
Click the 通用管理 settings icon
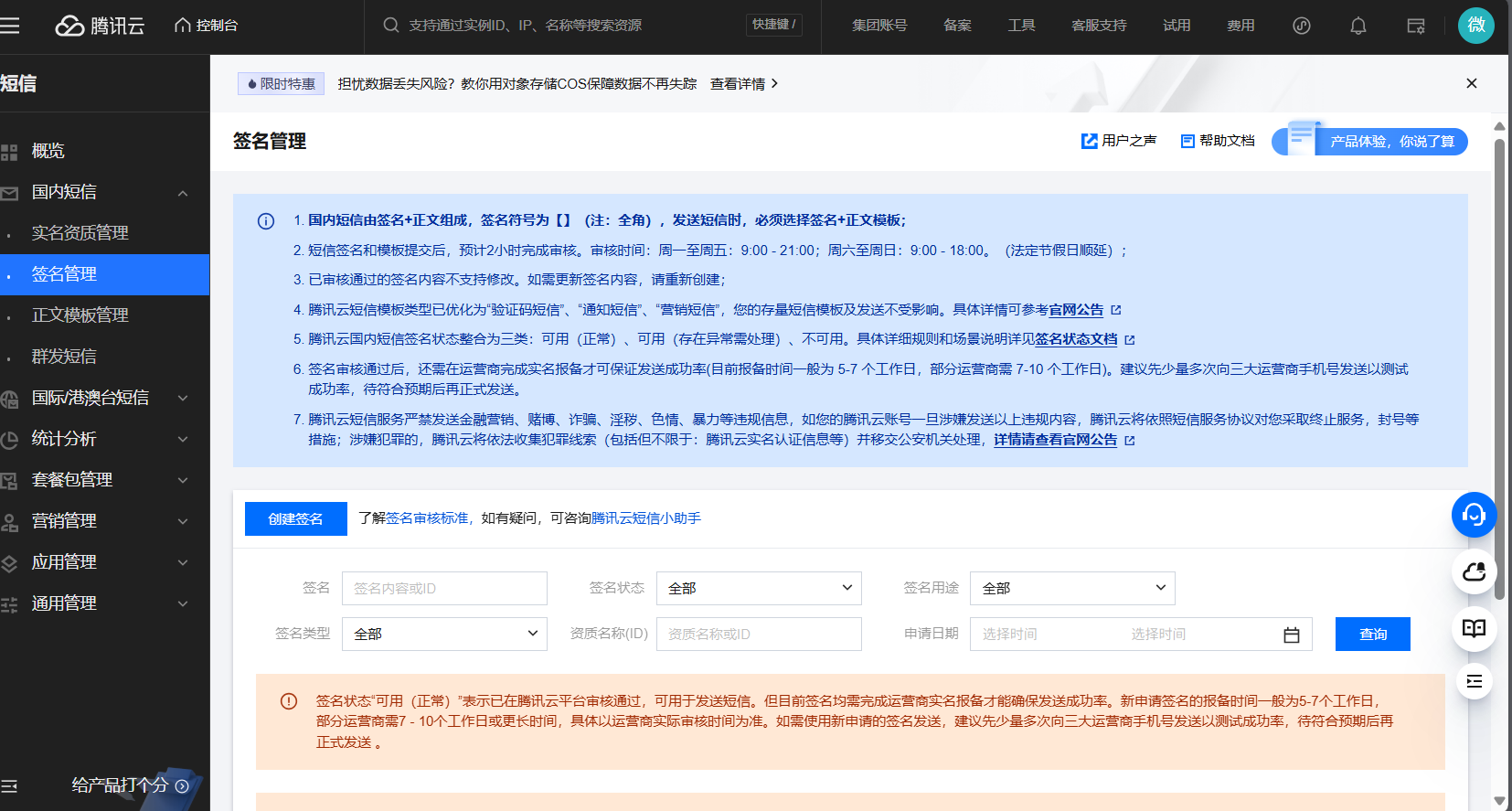pos(9,604)
